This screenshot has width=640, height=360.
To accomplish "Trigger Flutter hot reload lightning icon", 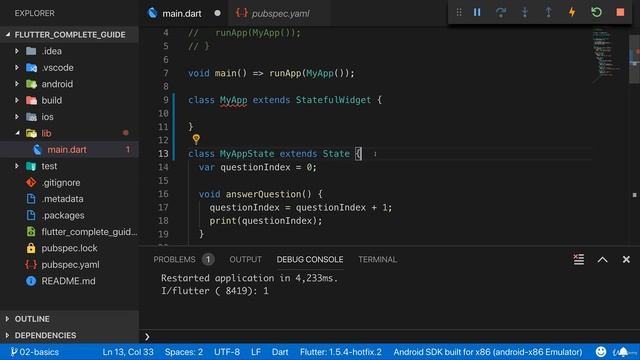I will tap(572, 12).
